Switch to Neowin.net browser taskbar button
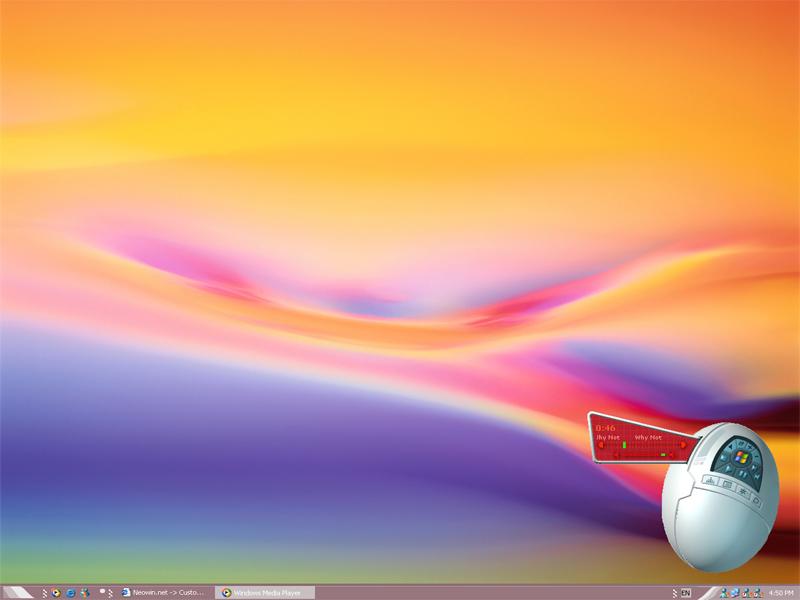Screen dimensions: 800x600 point(164,592)
